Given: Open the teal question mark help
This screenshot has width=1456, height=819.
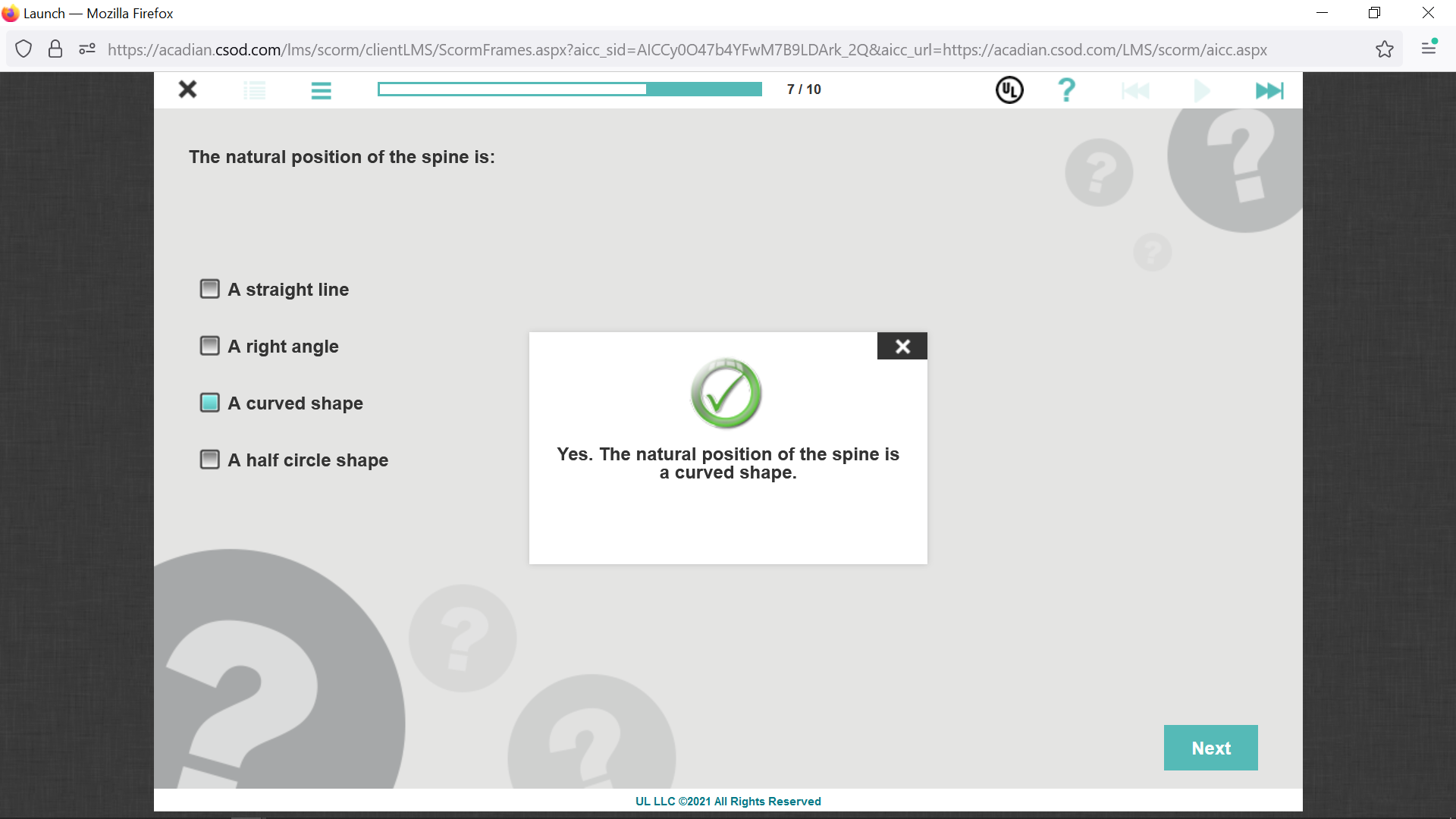Looking at the screenshot, I should [x=1066, y=90].
